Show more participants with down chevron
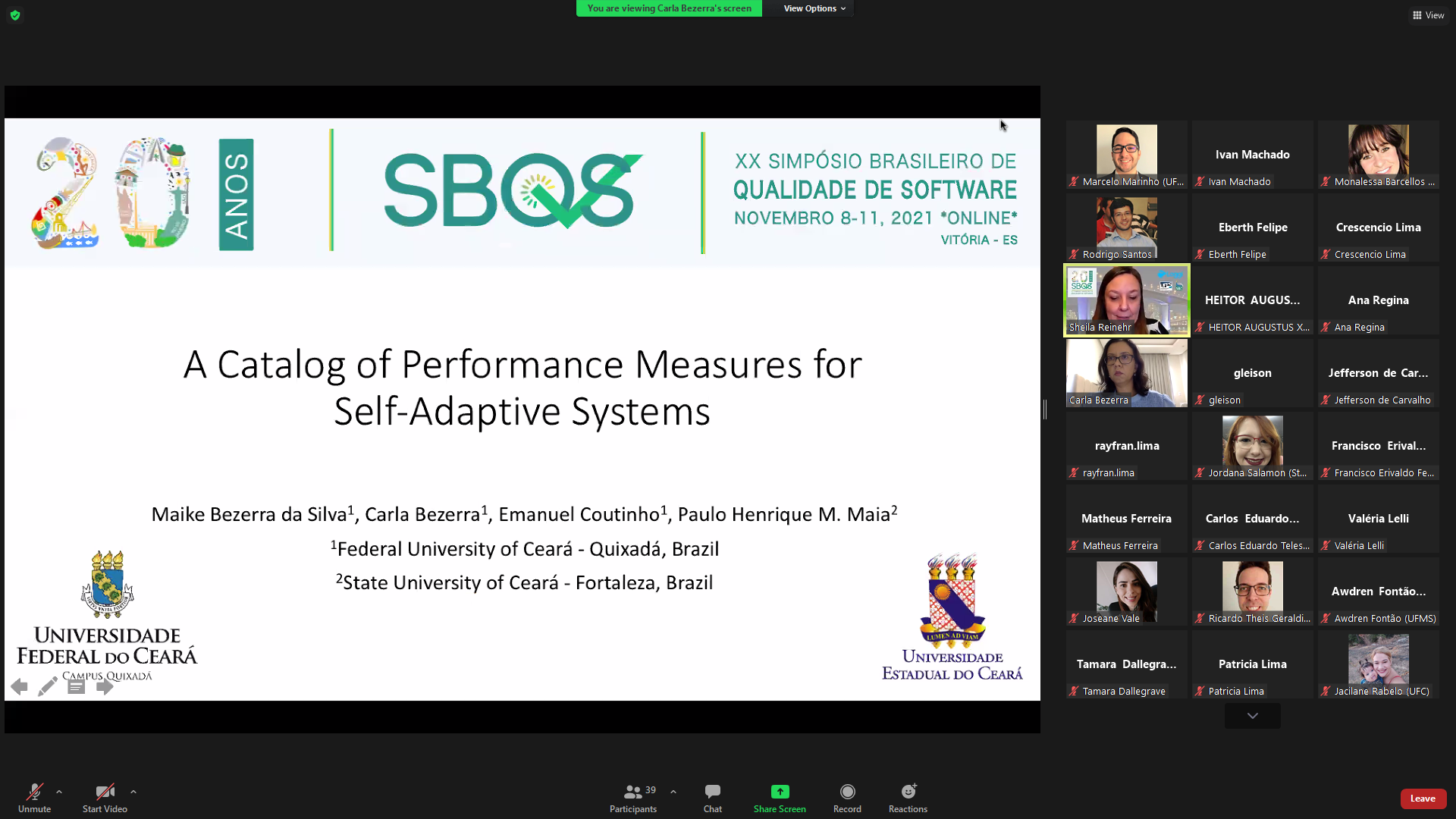The height and width of the screenshot is (819, 1456). point(1252,716)
